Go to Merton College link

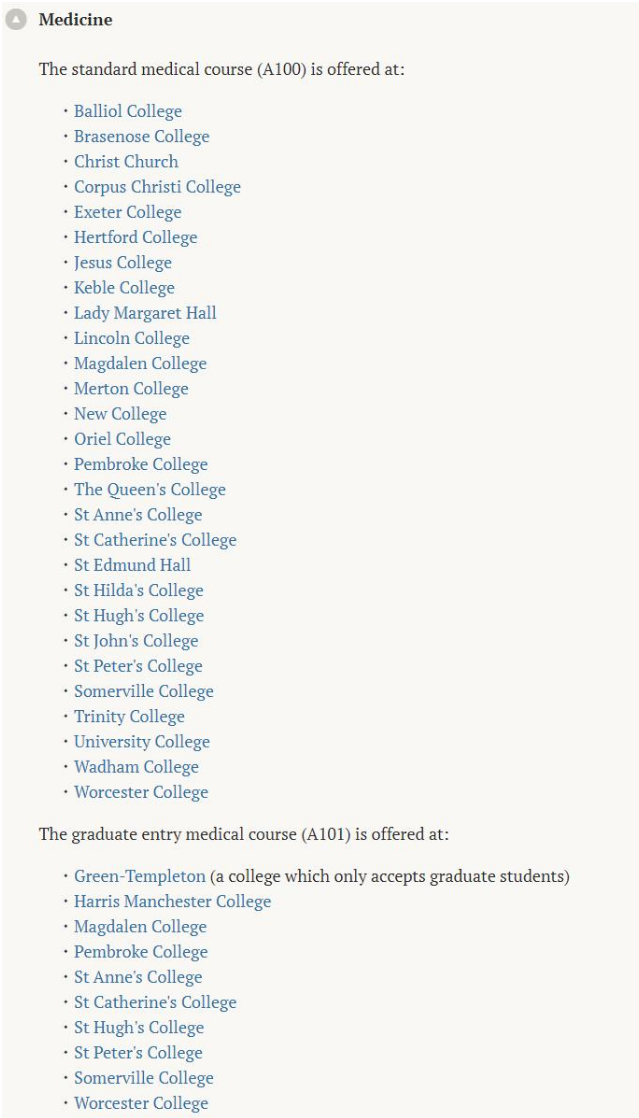click(131, 389)
